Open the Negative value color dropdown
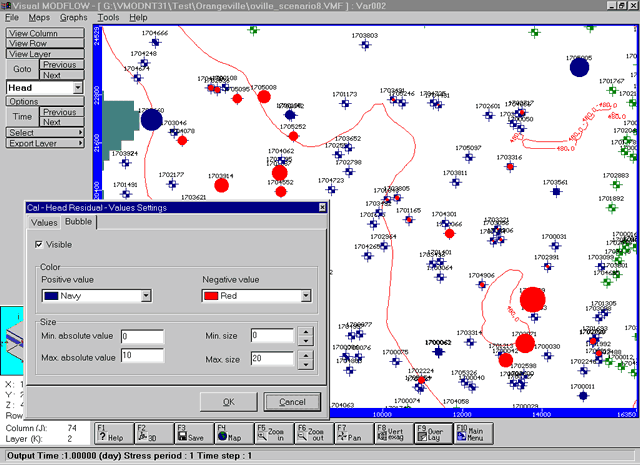This screenshot has width=640, height=465. pos(306,296)
